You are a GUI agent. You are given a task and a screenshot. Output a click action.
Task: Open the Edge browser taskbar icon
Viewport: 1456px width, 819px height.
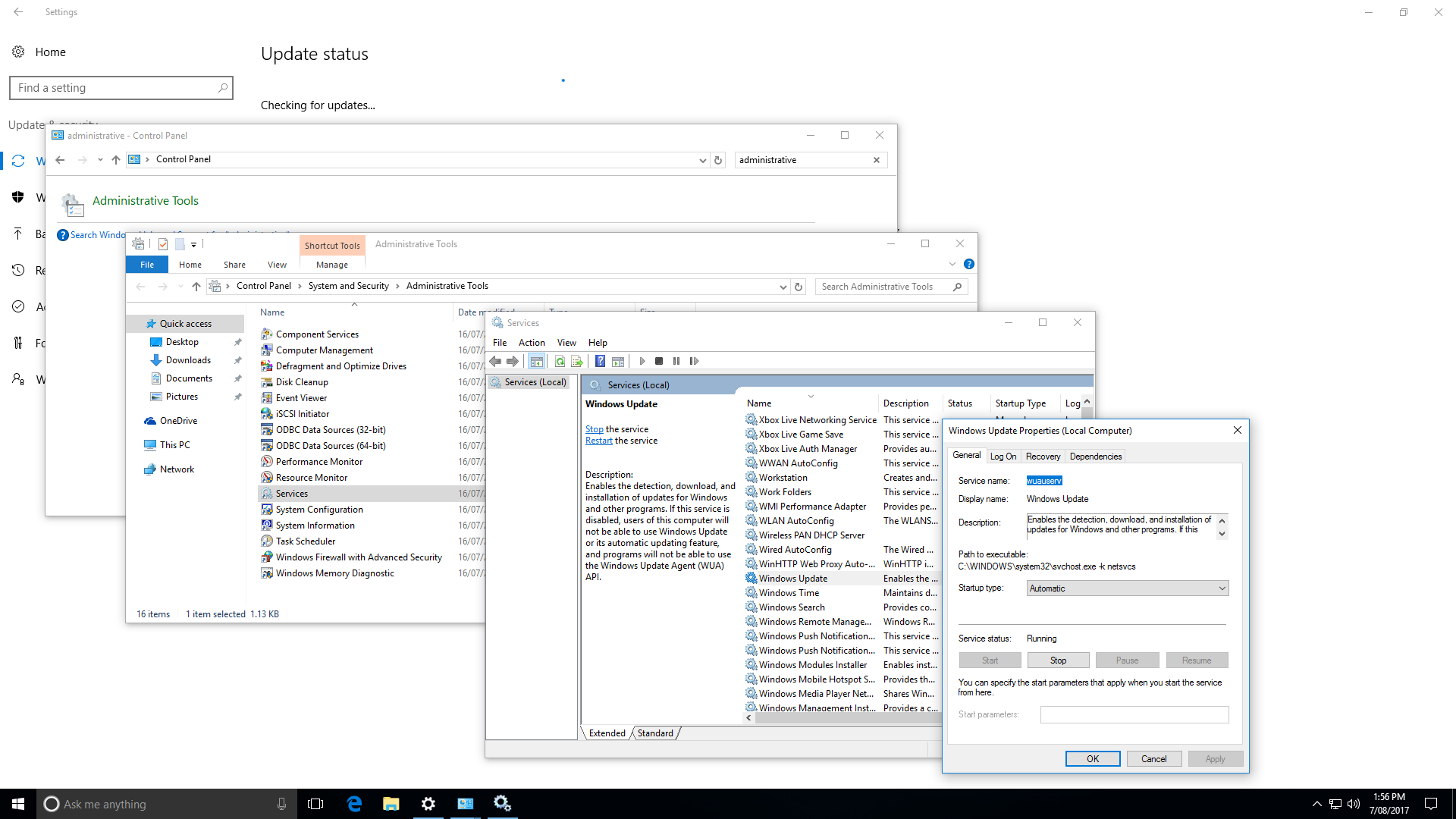coord(354,804)
